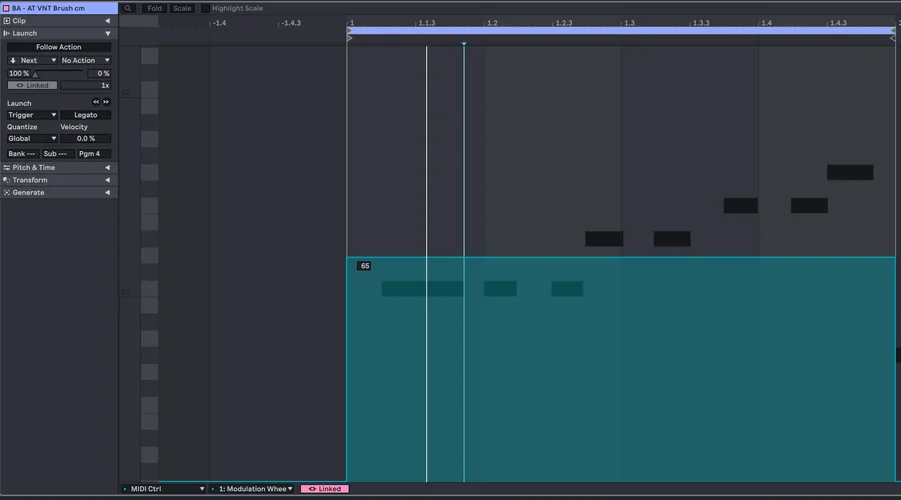Click the Launch panel icon
This screenshot has height=500, width=901.
[7, 33]
